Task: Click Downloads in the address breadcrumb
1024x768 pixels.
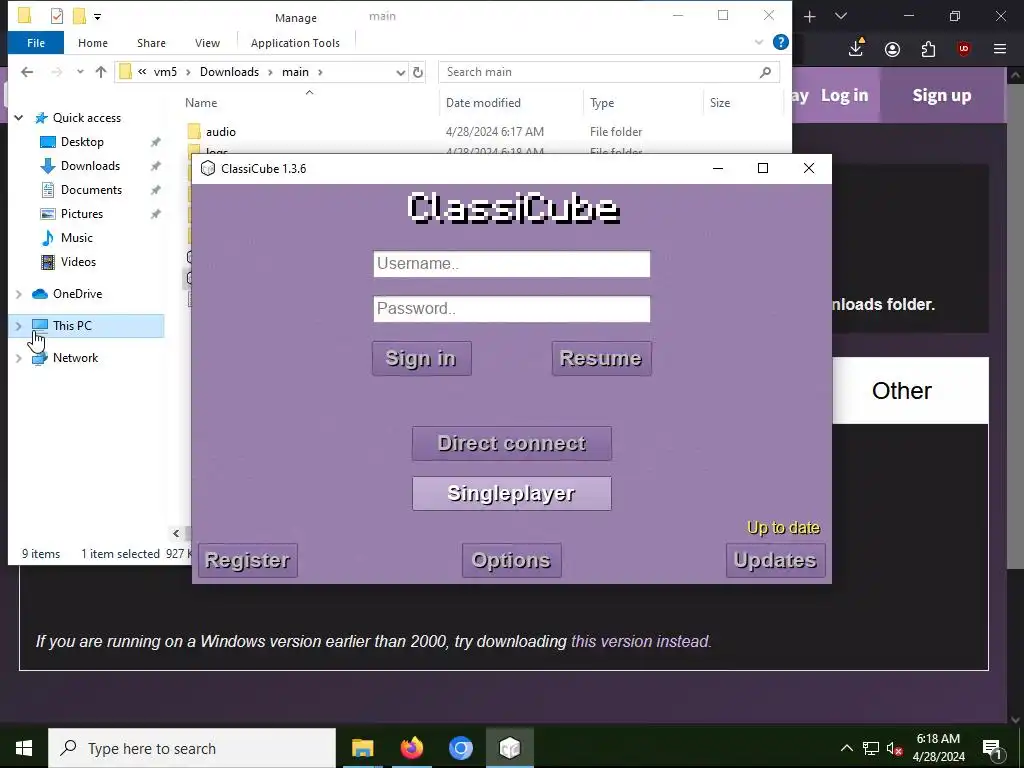Action: click(229, 72)
